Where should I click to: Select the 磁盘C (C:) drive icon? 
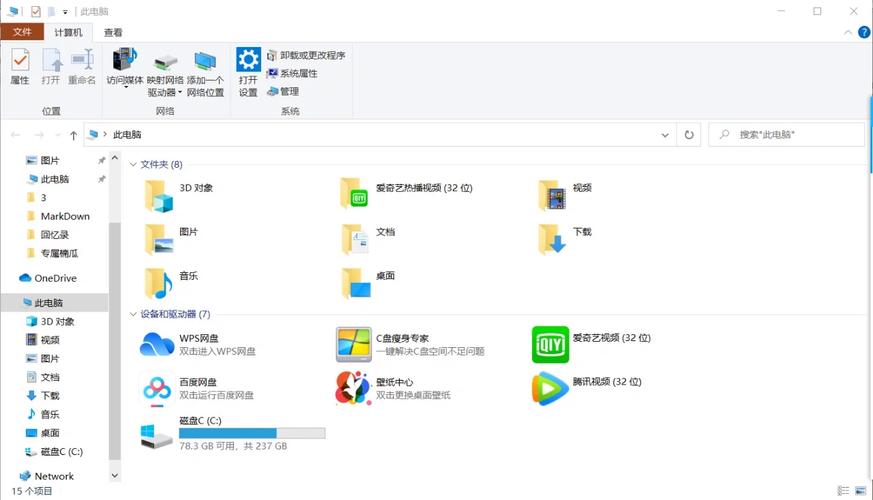click(156, 437)
